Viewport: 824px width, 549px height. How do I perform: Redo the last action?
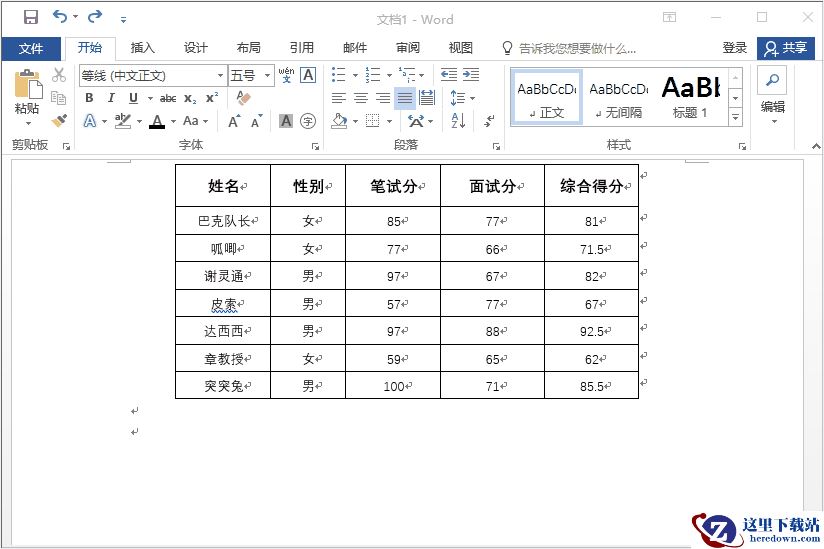click(95, 17)
